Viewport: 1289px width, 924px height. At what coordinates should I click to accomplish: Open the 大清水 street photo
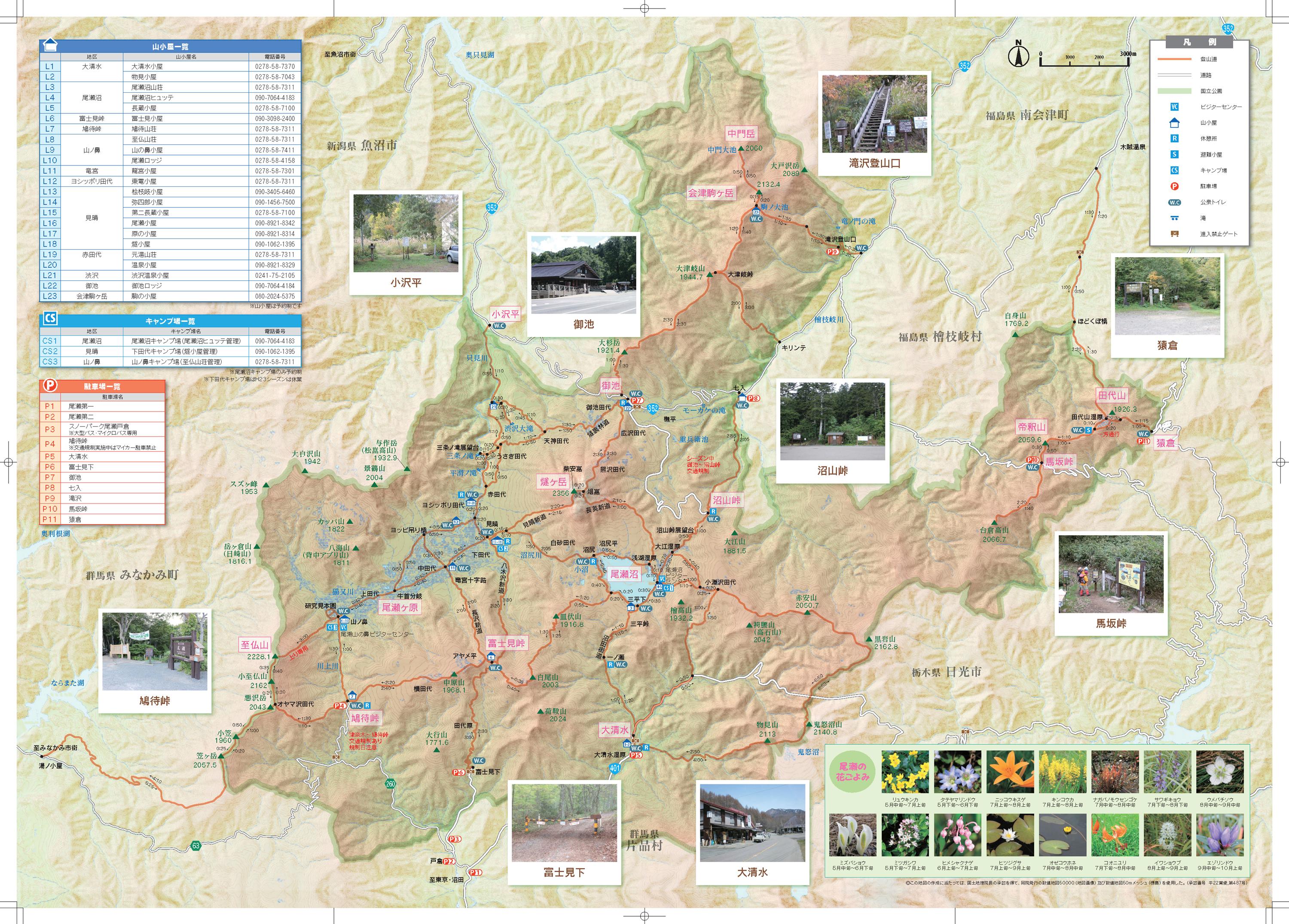752,823
